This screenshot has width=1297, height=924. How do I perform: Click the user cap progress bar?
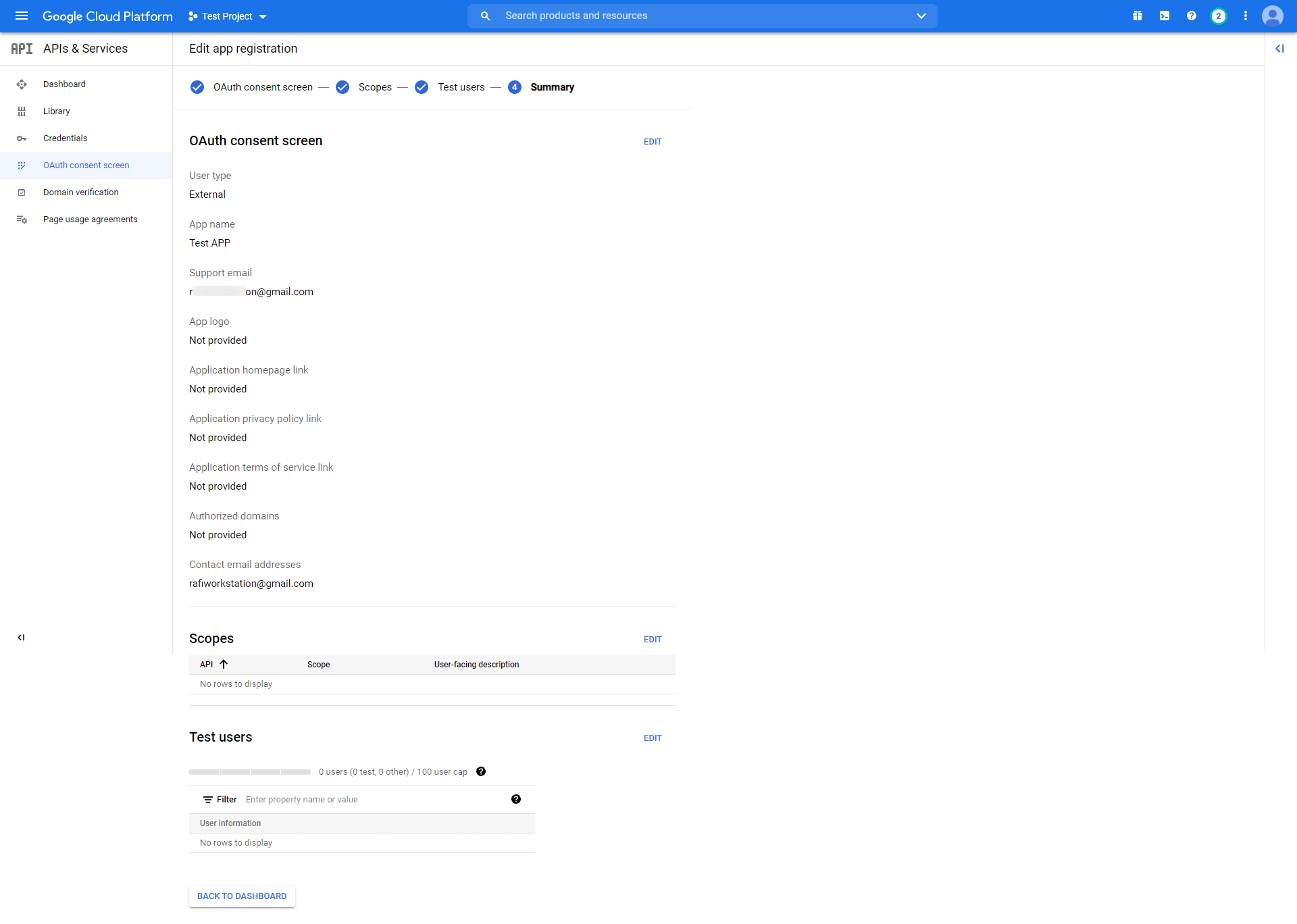(x=249, y=771)
